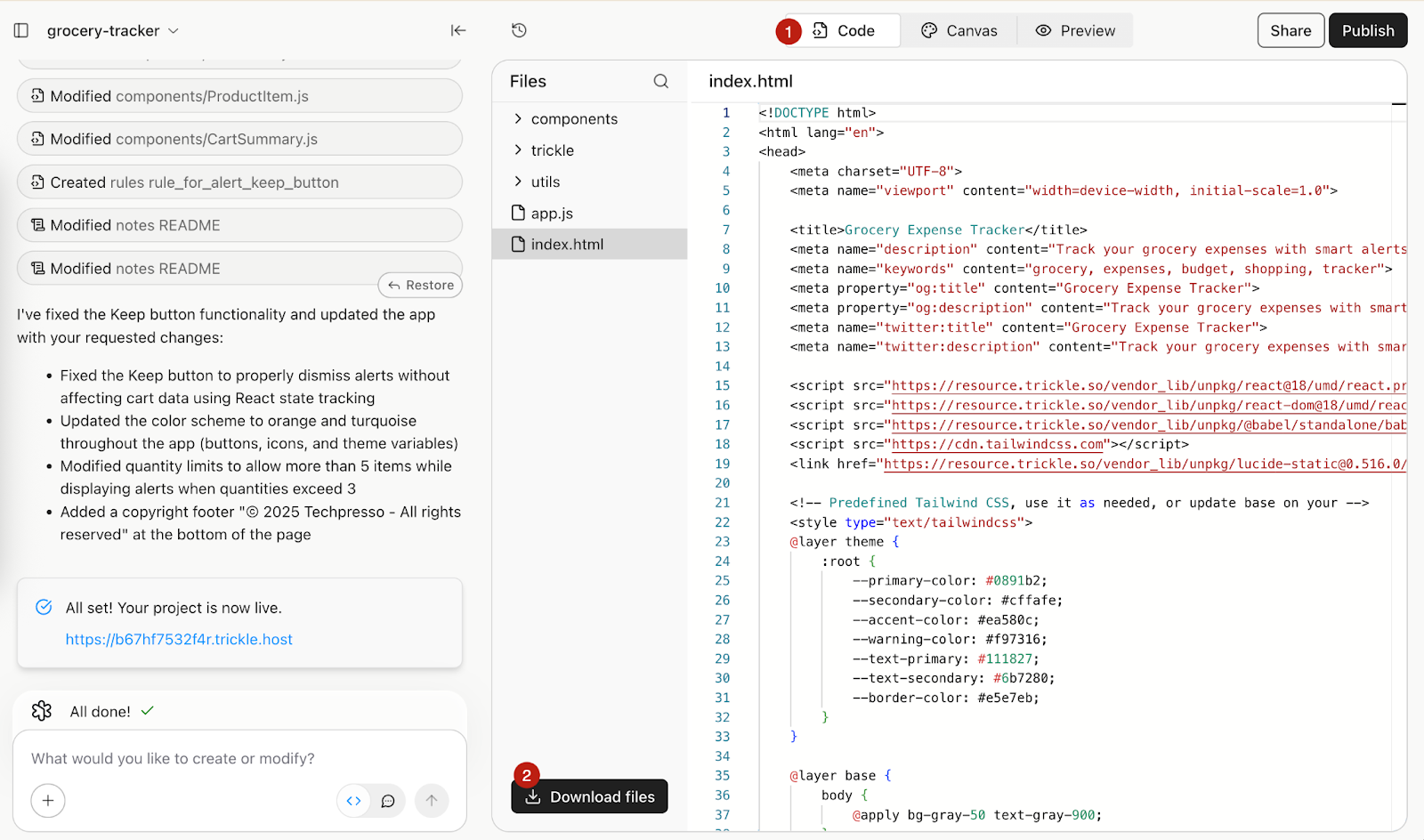Click the chat prompt input field
The height and width of the screenshot is (840, 1424).
point(239,758)
